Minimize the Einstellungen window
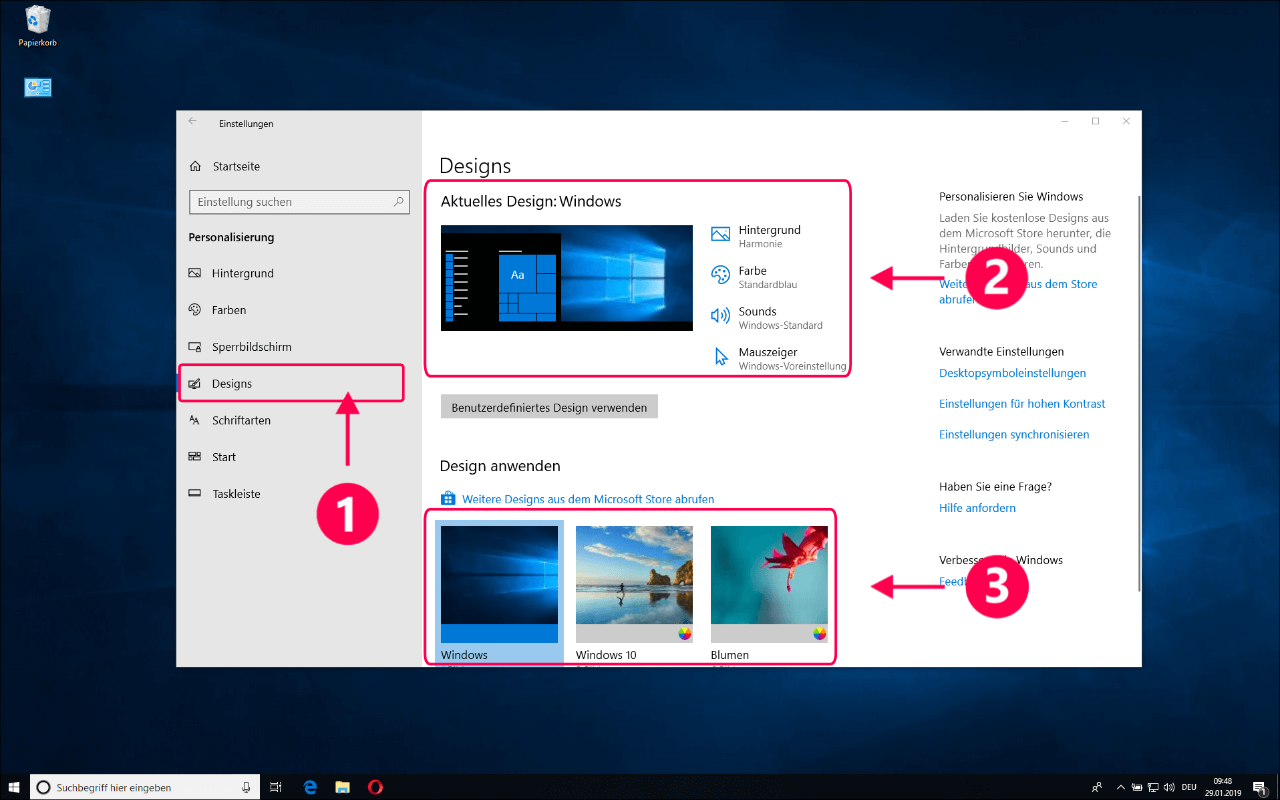 coord(1064,121)
